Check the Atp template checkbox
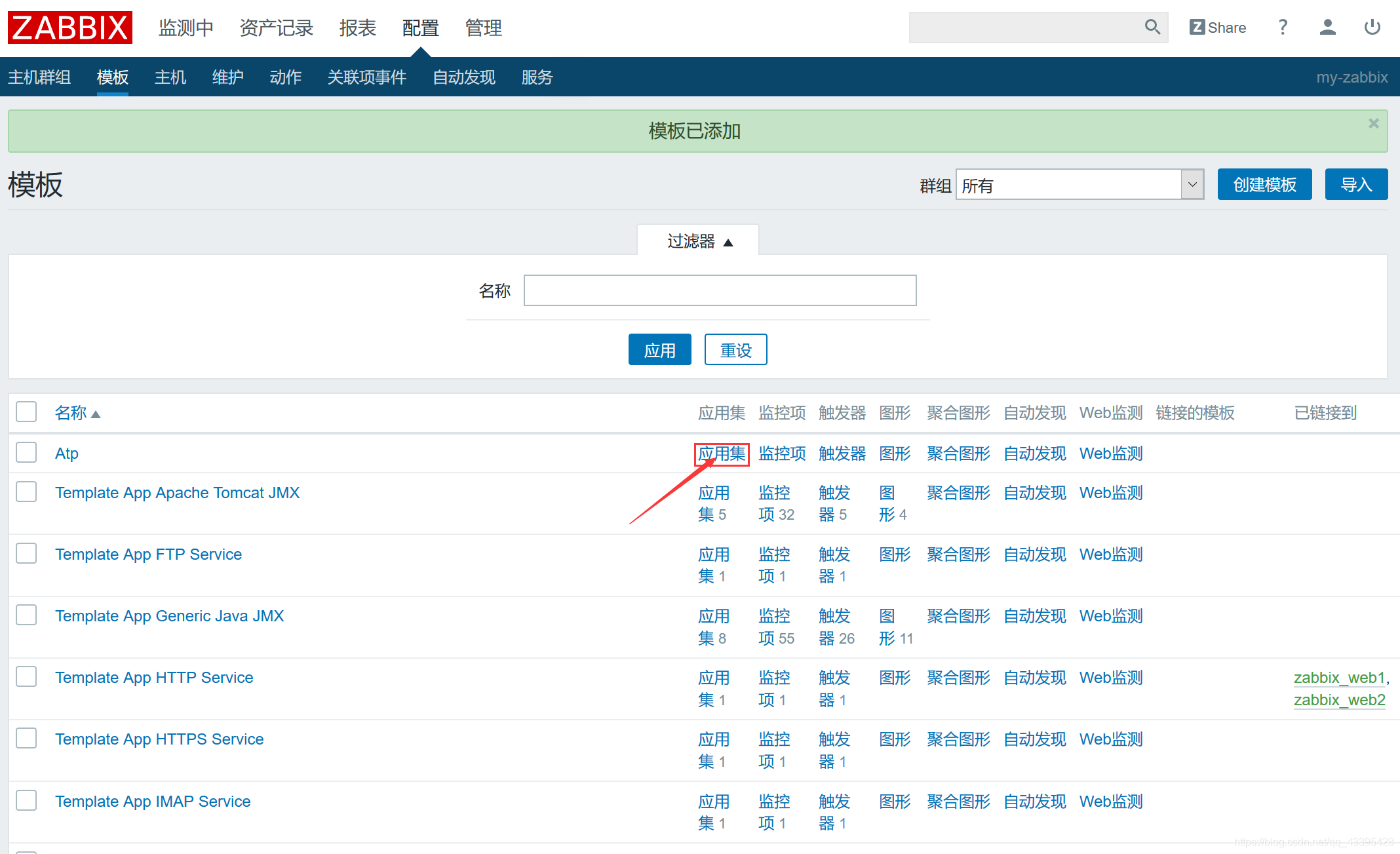The width and height of the screenshot is (1400, 854). (26, 452)
